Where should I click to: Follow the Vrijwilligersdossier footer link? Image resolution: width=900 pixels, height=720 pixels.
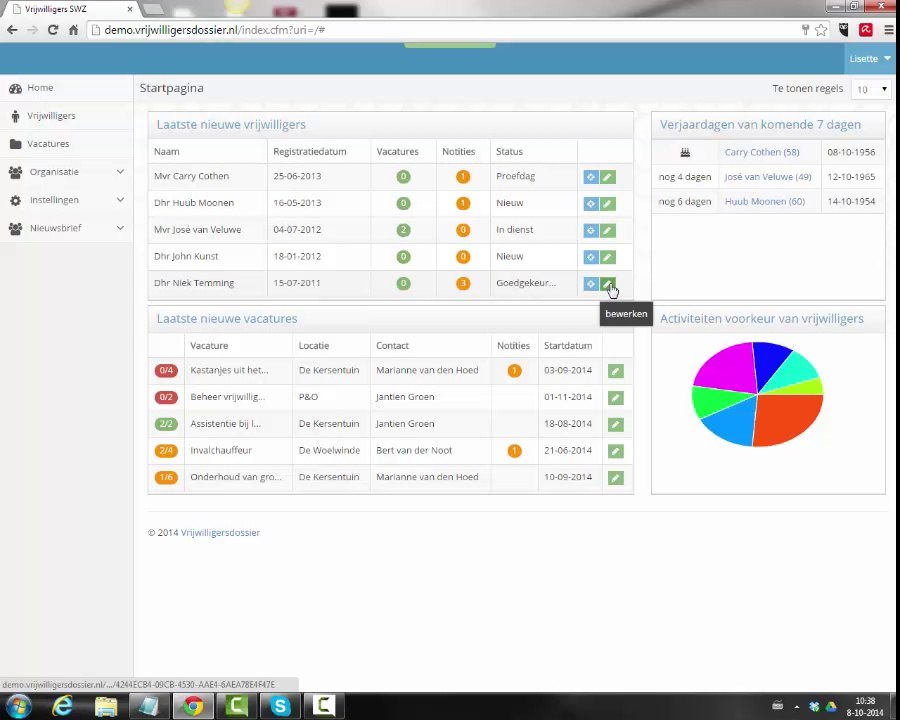220,533
